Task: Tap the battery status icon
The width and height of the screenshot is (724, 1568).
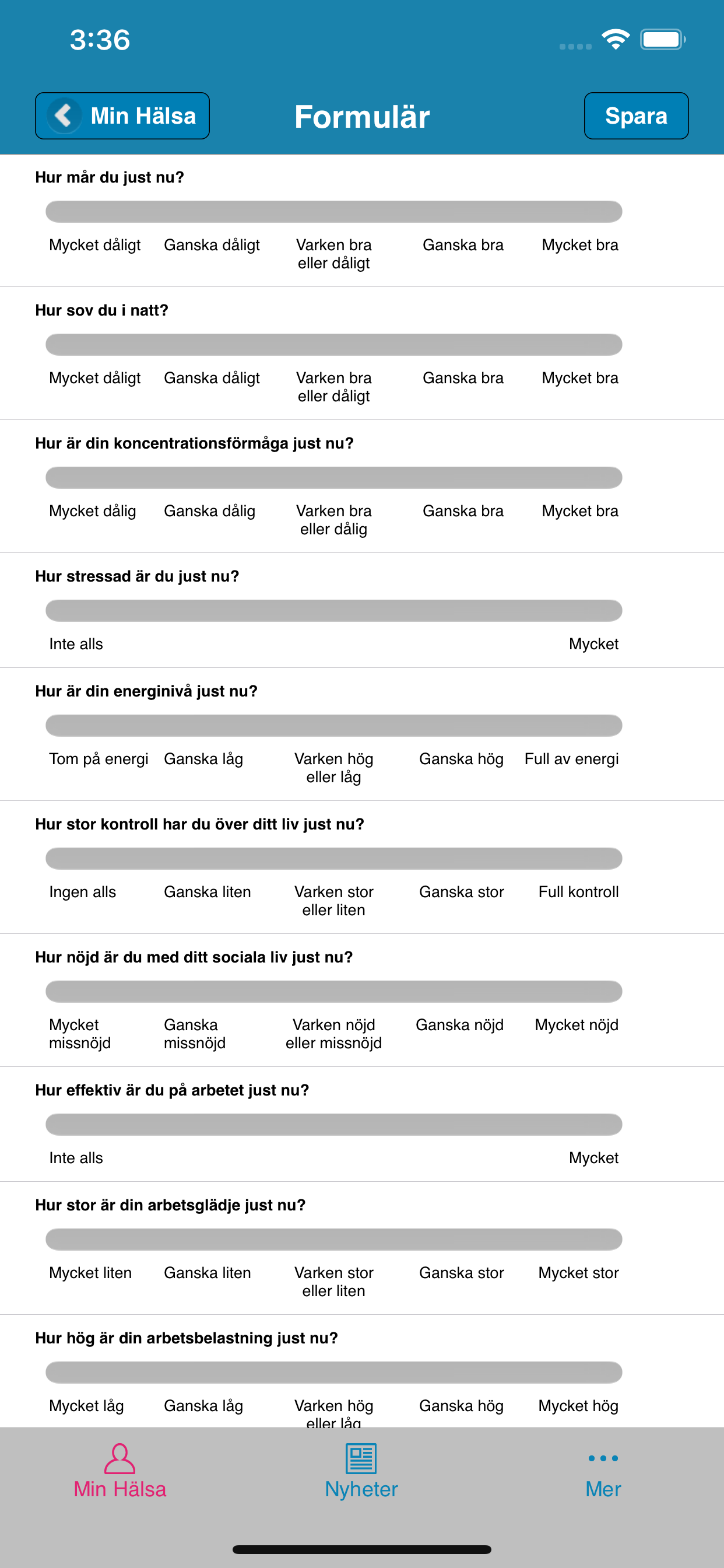Action: pos(663,40)
